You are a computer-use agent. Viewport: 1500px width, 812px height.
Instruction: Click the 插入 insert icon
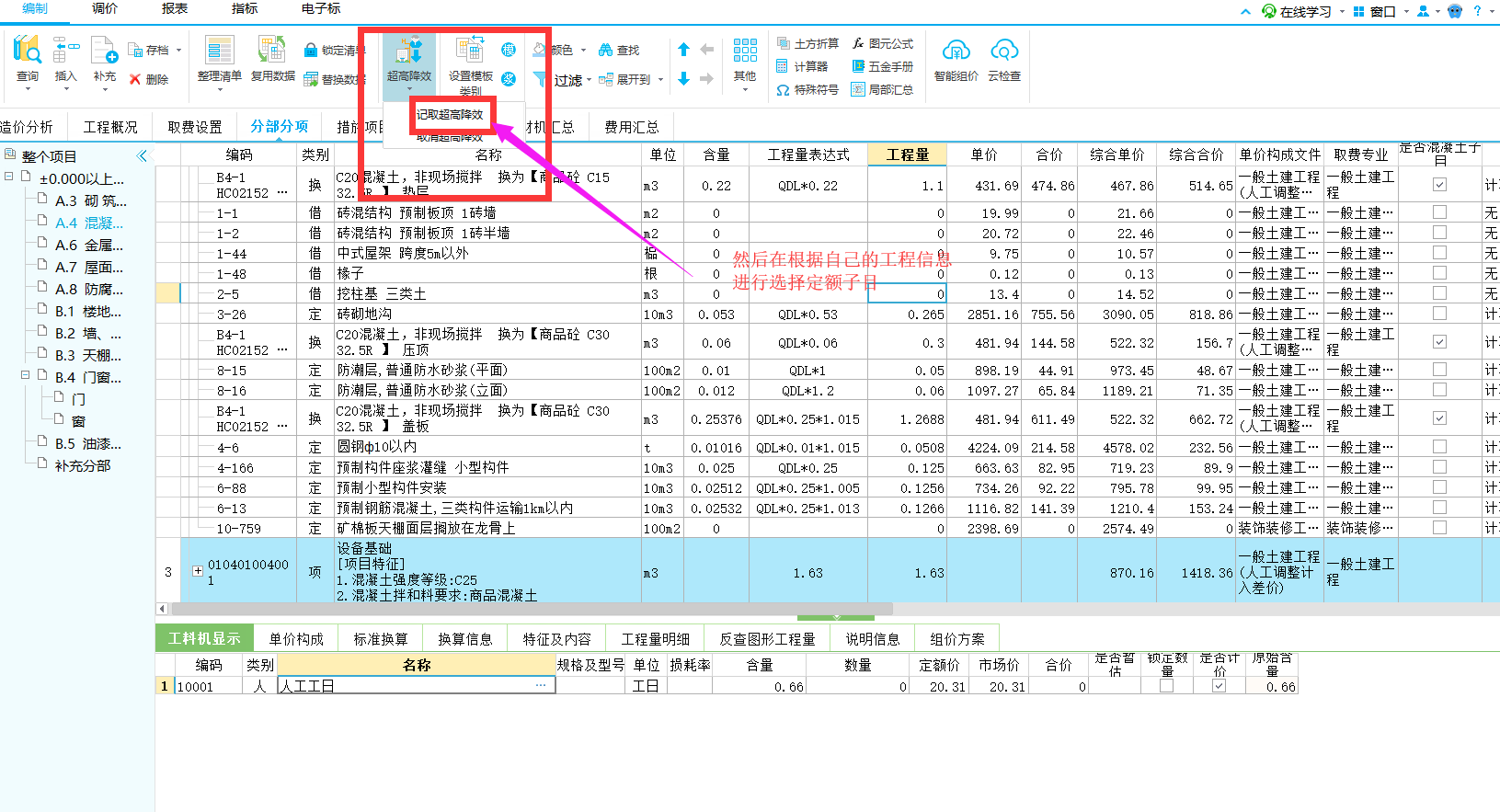tap(65, 51)
